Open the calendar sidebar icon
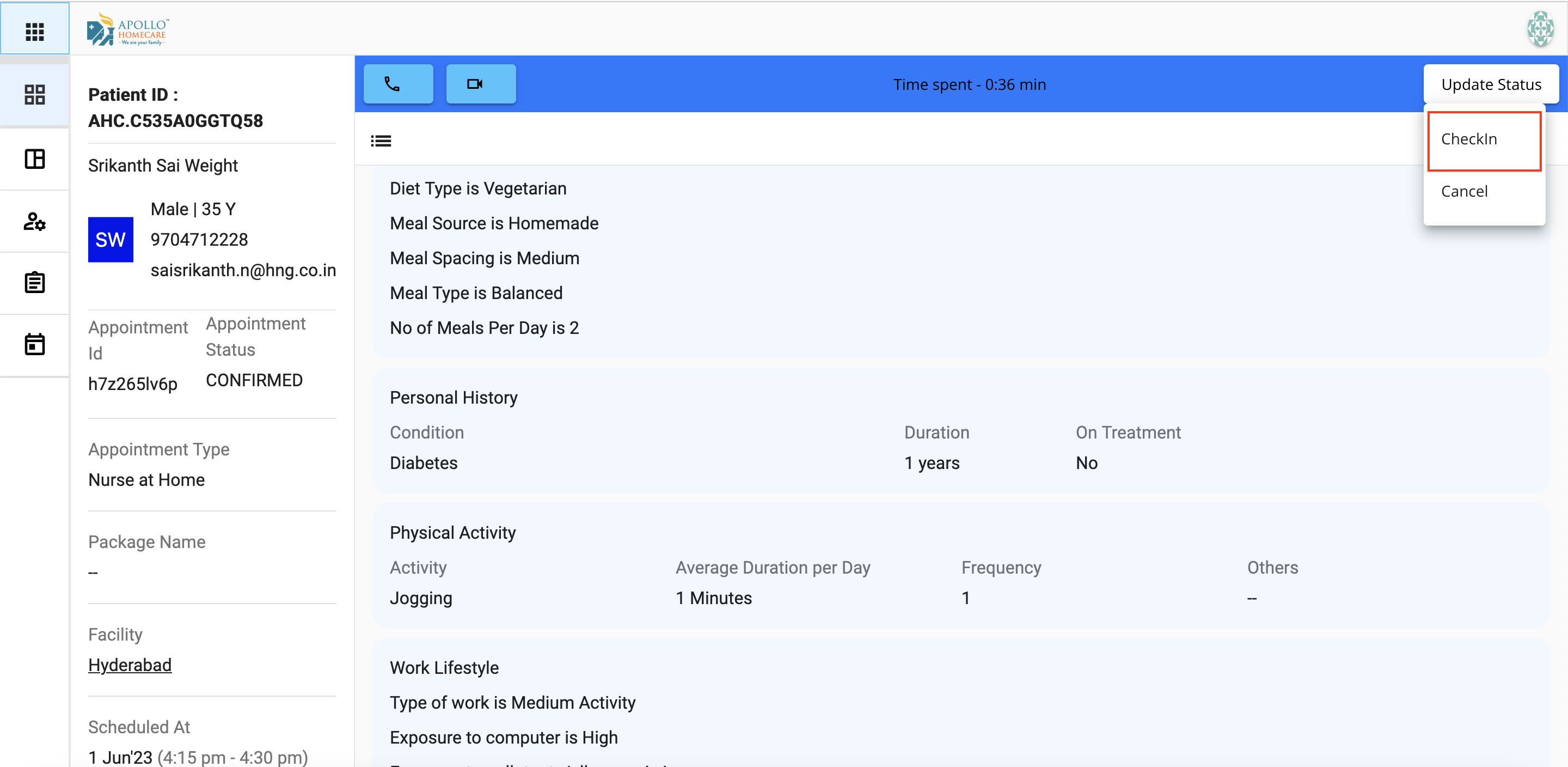 click(35, 344)
